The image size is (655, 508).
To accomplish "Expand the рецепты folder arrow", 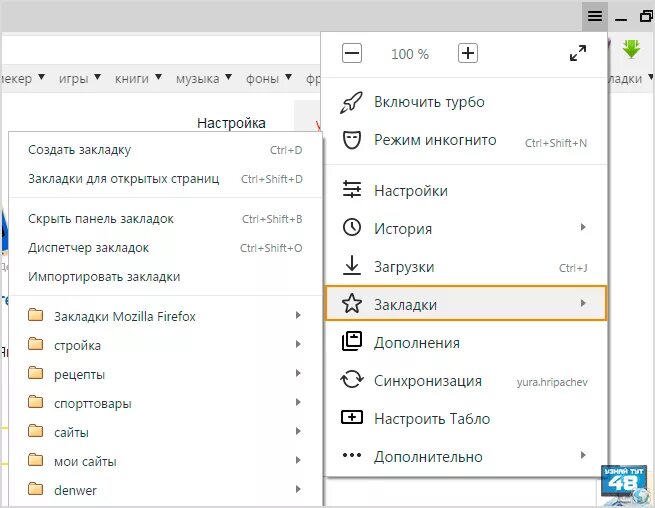I will pos(298,373).
